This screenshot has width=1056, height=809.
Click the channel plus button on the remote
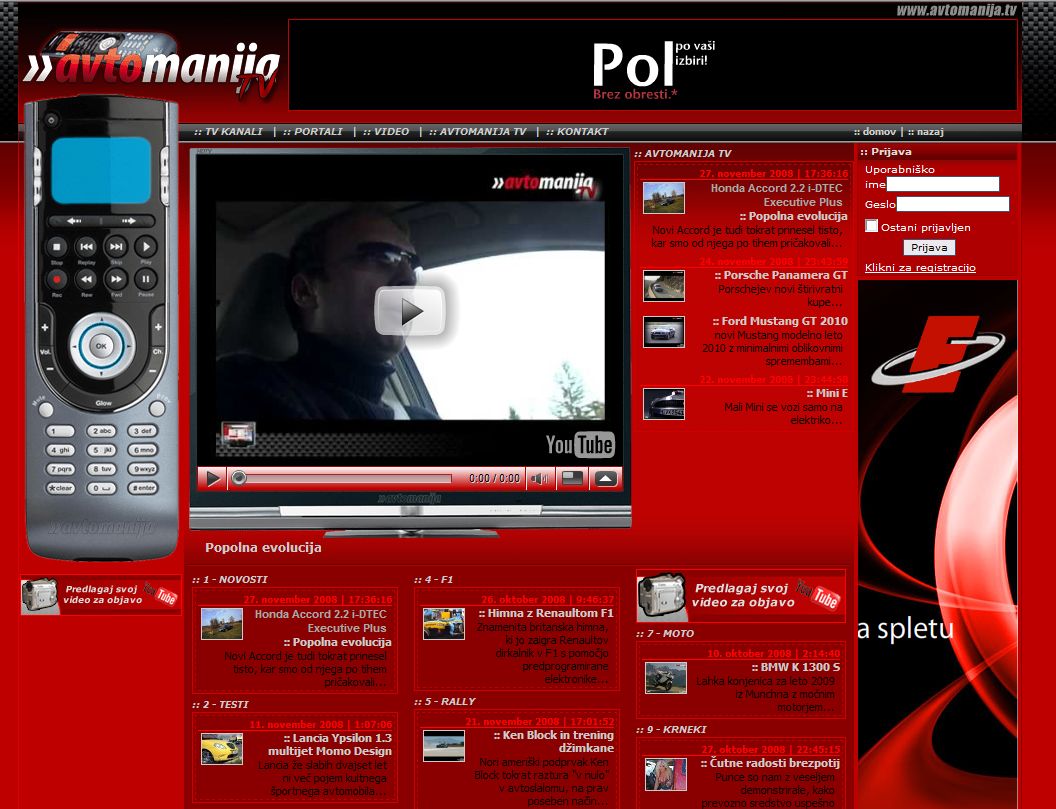[158, 327]
